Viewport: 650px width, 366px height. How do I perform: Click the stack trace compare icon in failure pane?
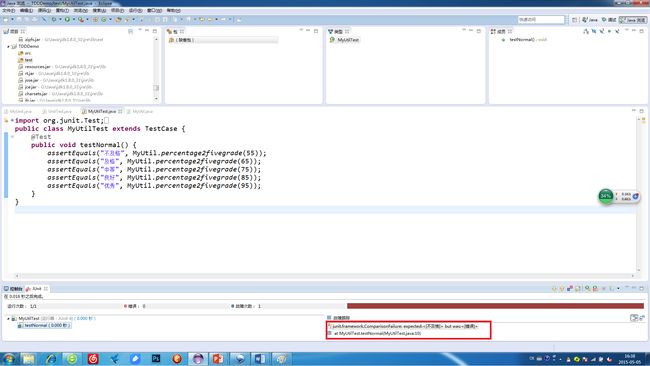pos(634,318)
